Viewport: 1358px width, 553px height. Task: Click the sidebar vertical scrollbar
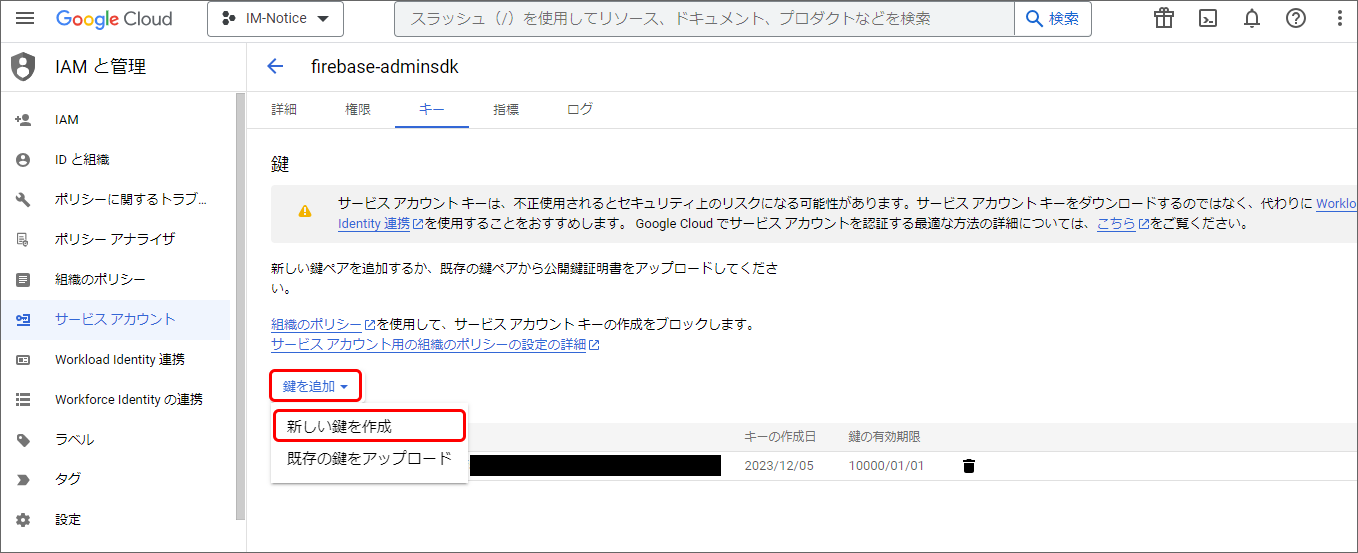(x=240, y=305)
